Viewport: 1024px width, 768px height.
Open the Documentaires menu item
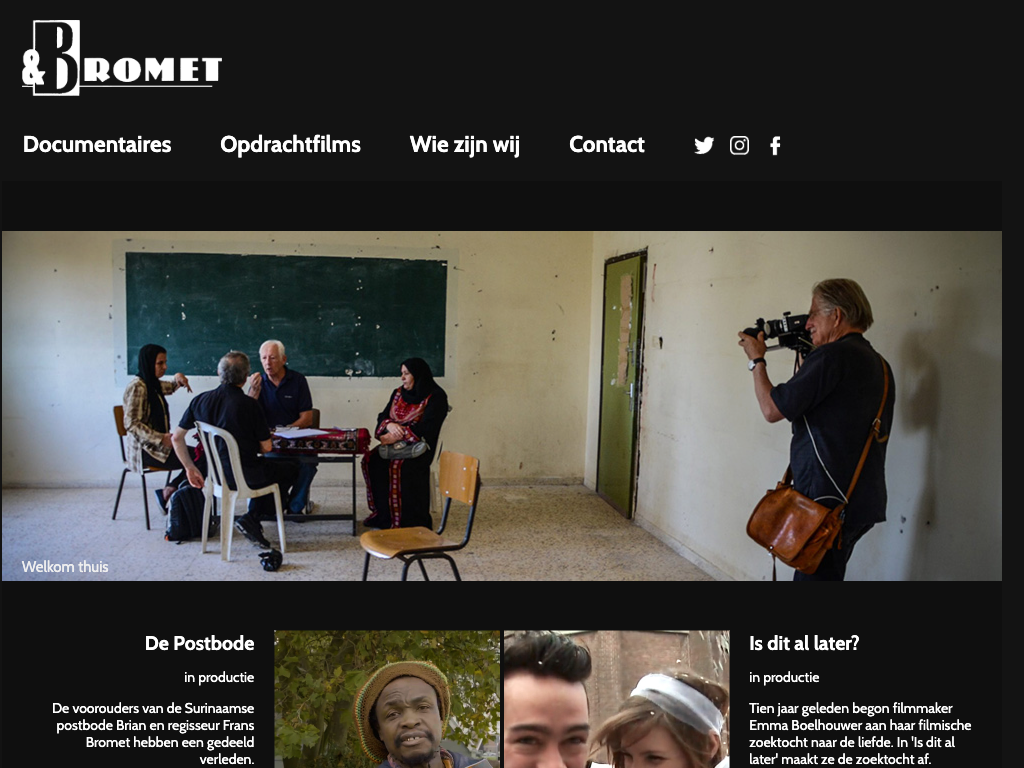coord(97,144)
